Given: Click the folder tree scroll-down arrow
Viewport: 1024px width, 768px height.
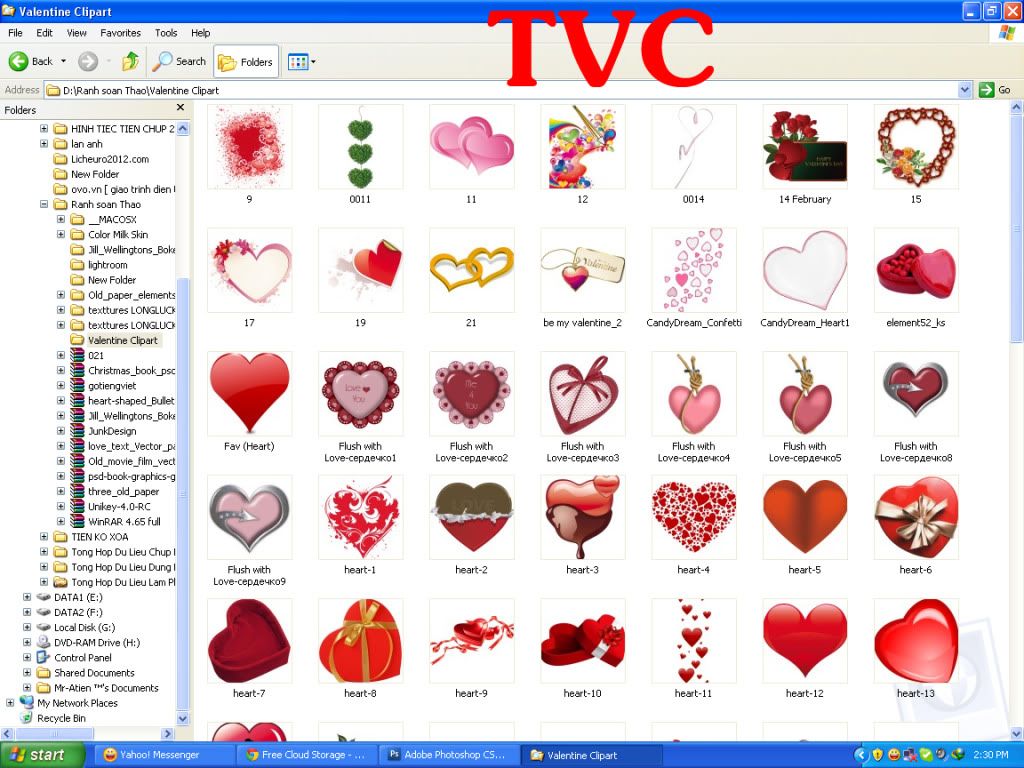Looking at the screenshot, I should pyautogui.click(x=183, y=718).
